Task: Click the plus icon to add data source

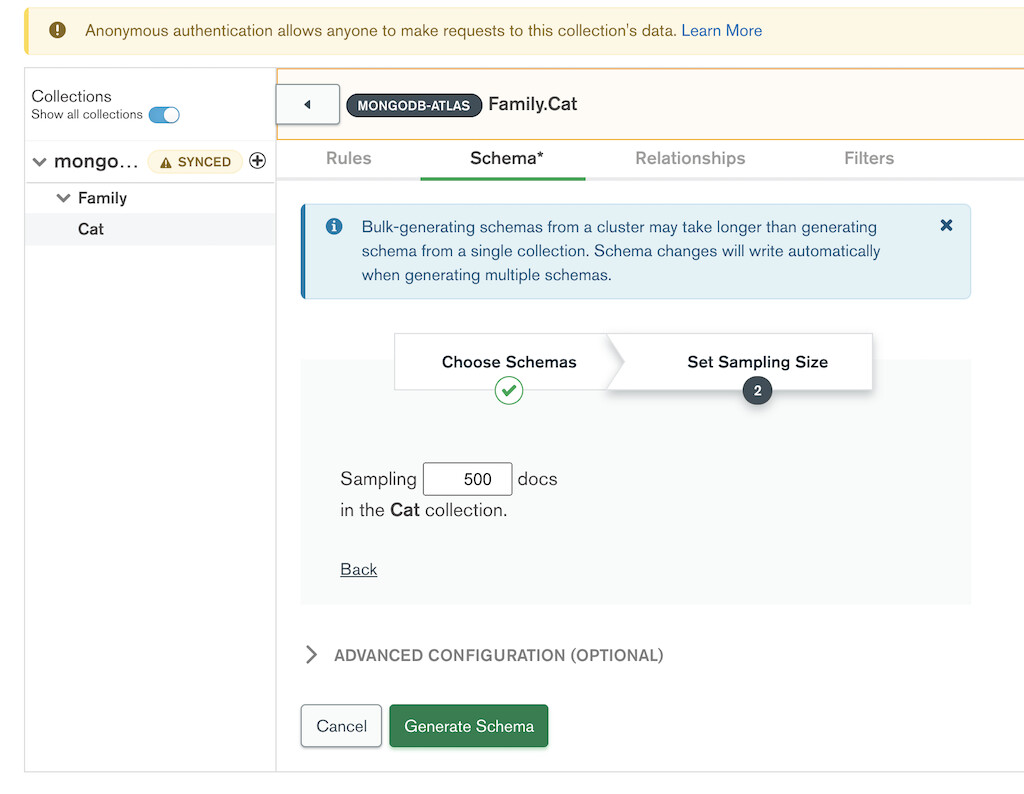Action: [257, 161]
